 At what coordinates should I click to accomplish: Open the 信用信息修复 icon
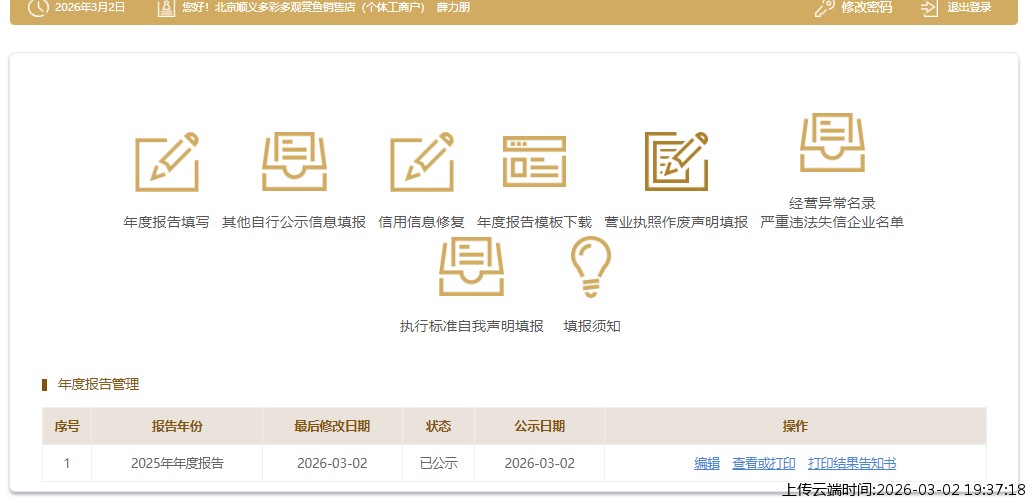[421, 162]
